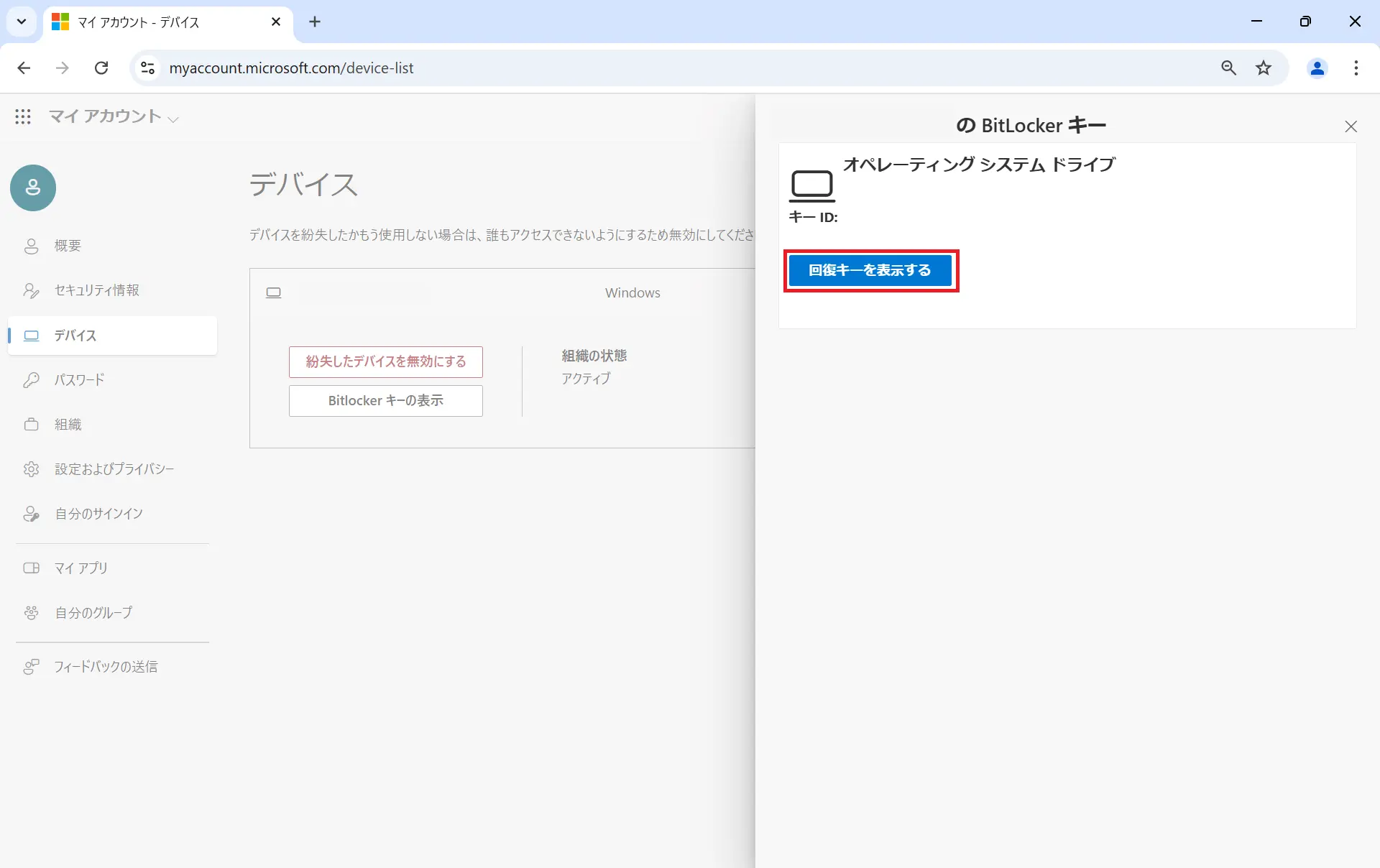The width and height of the screenshot is (1380, 868).
Task: Click the user avatar circle icon
Action: pyautogui.click(x=33, y=188)
